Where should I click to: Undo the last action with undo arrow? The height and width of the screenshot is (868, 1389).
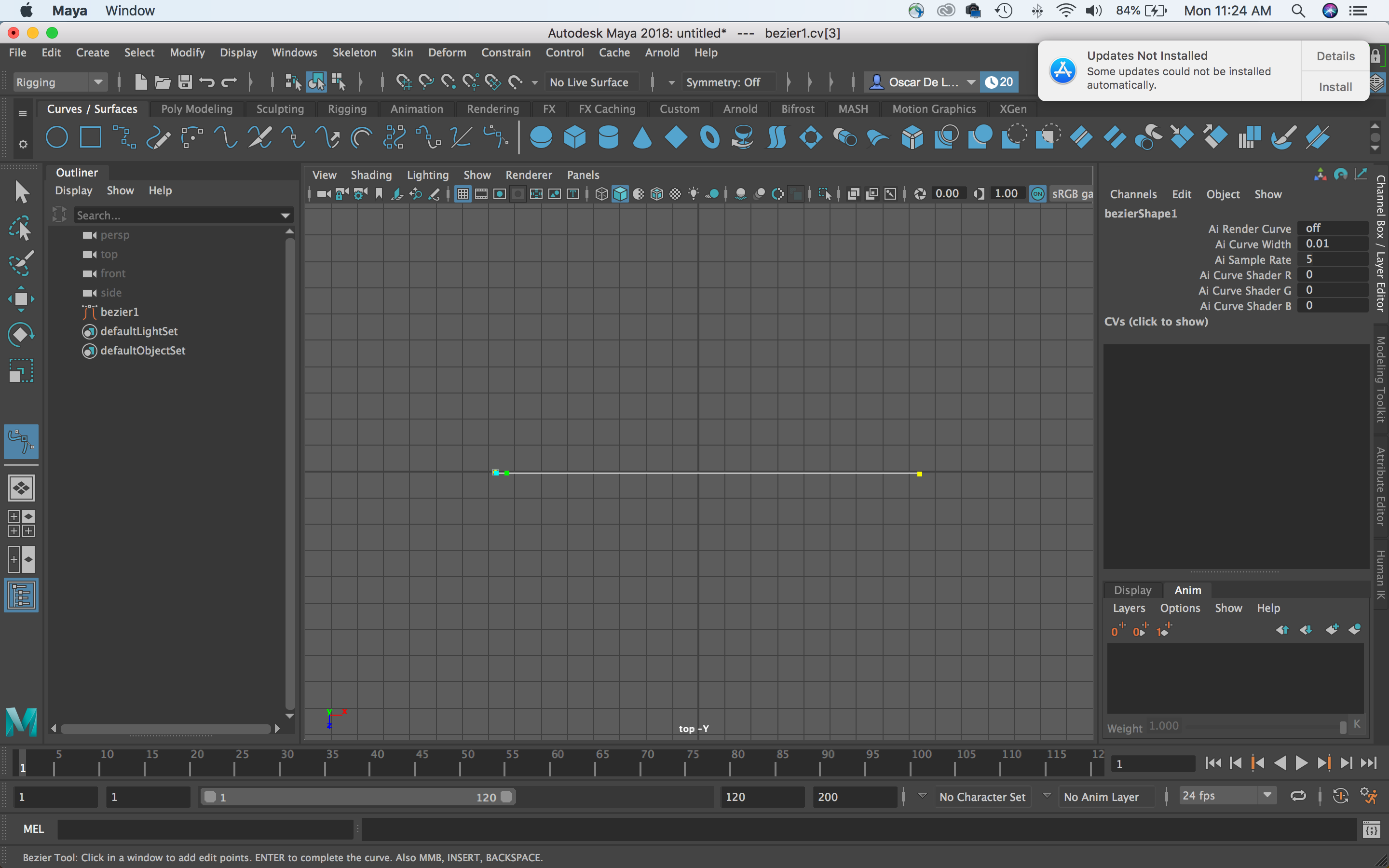click(x=206, y=82)
